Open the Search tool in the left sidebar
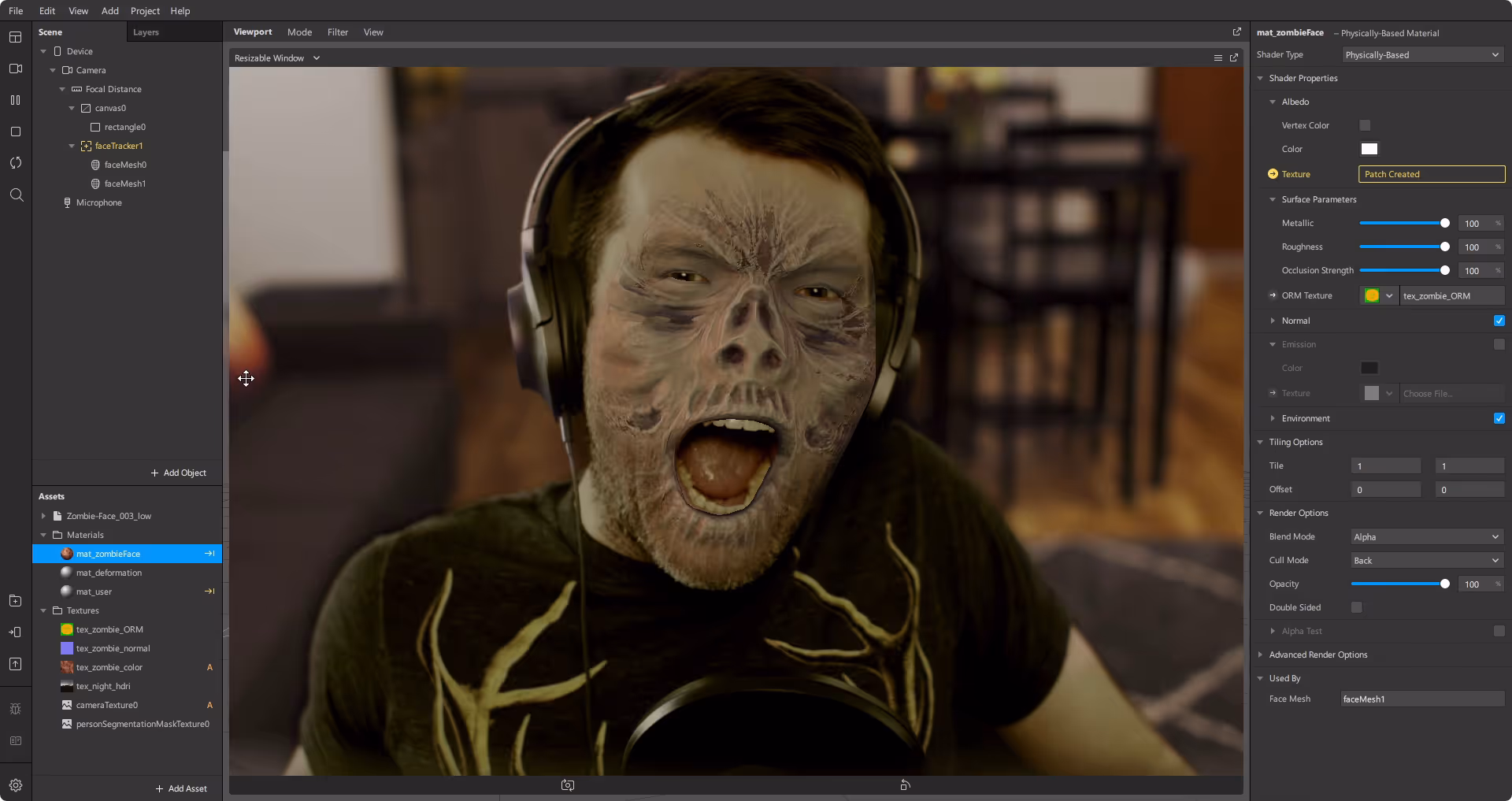This screenshot has width=1512, height=801. [x=16, y=195]
